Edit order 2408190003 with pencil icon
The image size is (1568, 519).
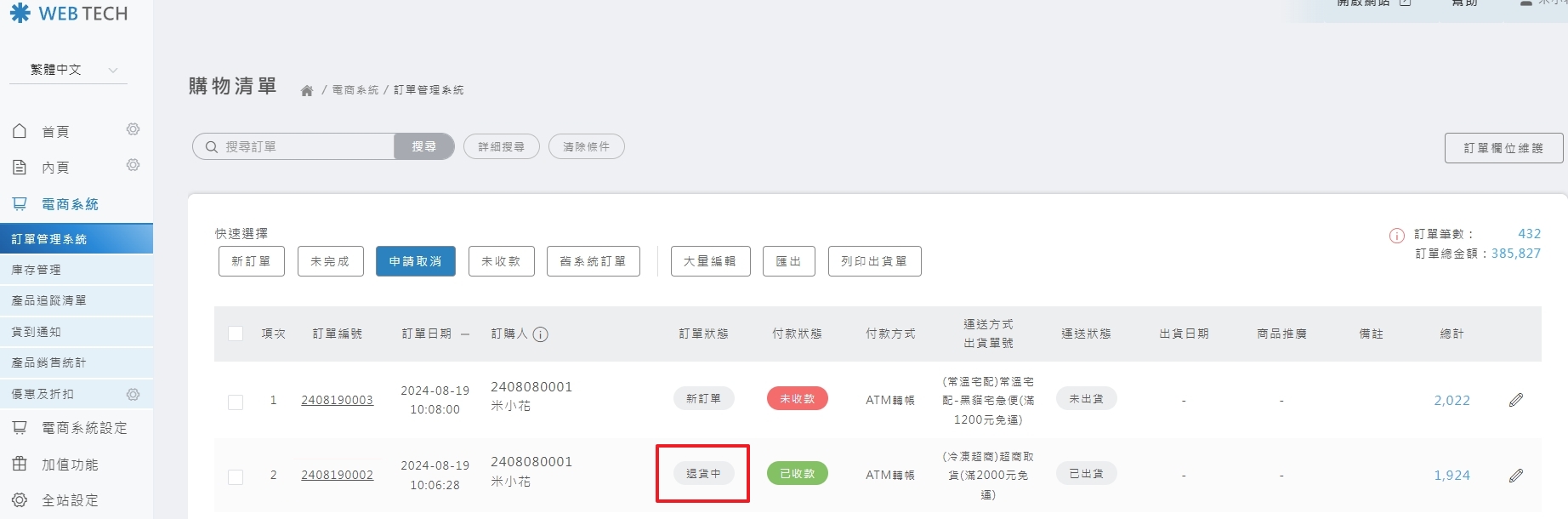pos(1515,400)
